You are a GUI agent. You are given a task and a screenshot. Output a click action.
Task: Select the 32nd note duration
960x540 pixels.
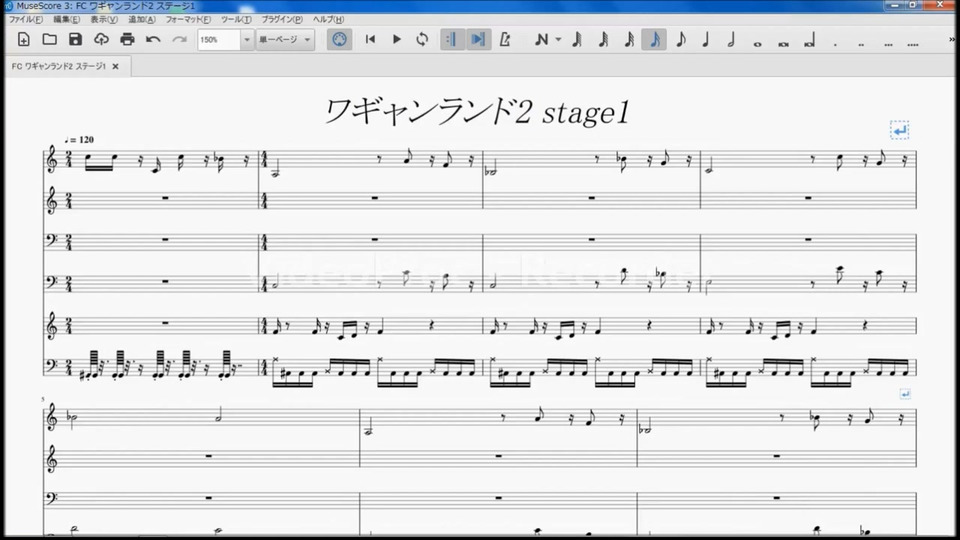tap(629, 40)
